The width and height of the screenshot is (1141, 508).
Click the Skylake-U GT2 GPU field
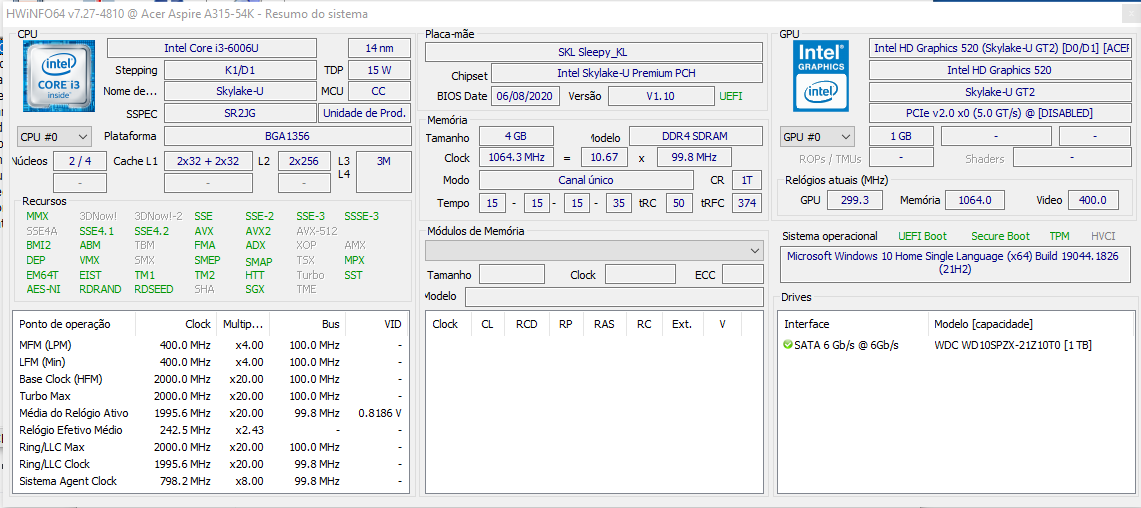click(999, 92)
